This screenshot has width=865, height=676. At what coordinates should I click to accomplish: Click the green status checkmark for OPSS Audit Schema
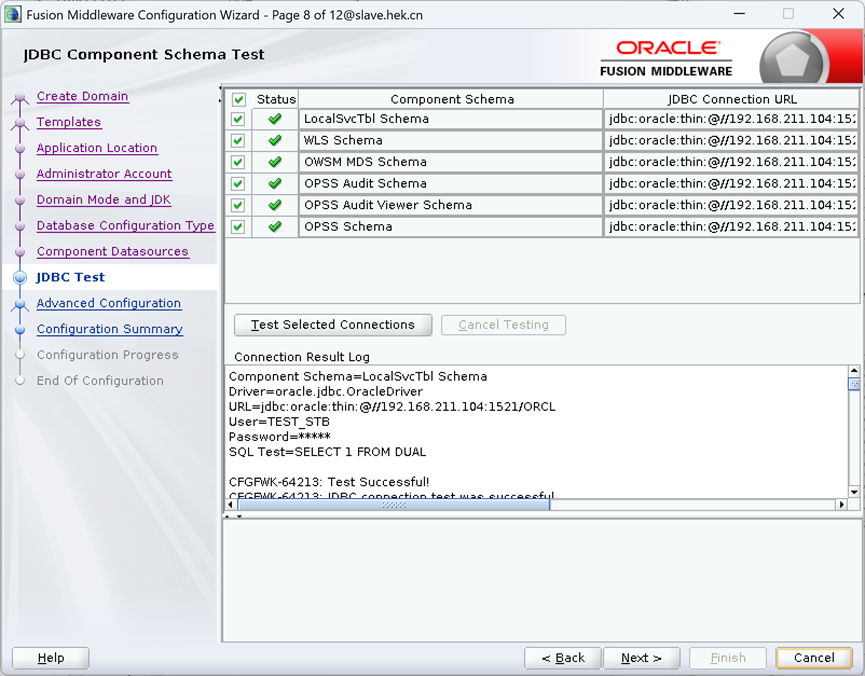[275, 183]
